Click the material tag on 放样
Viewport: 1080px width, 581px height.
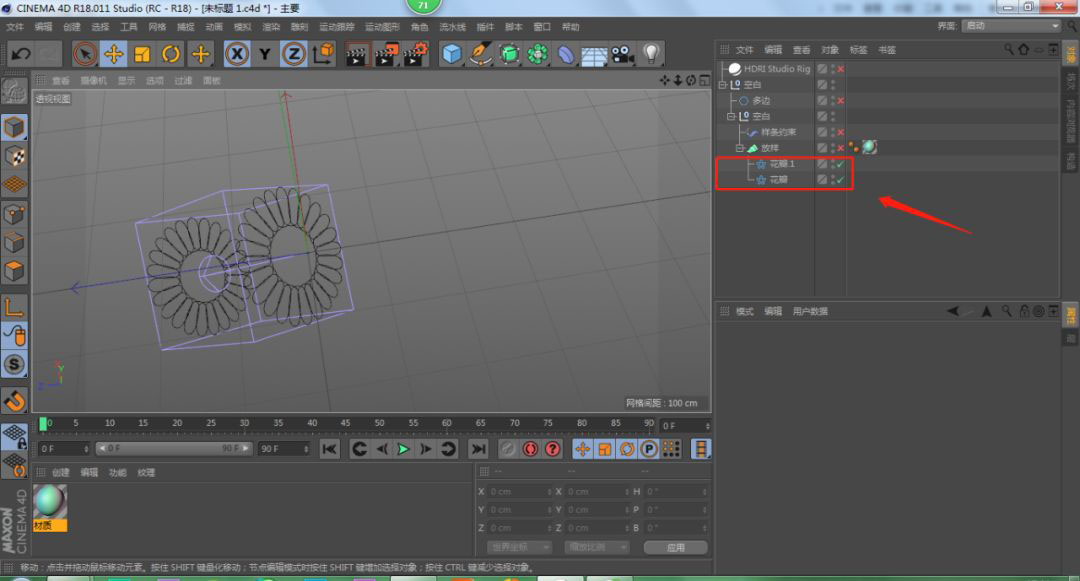coord(869,147)
